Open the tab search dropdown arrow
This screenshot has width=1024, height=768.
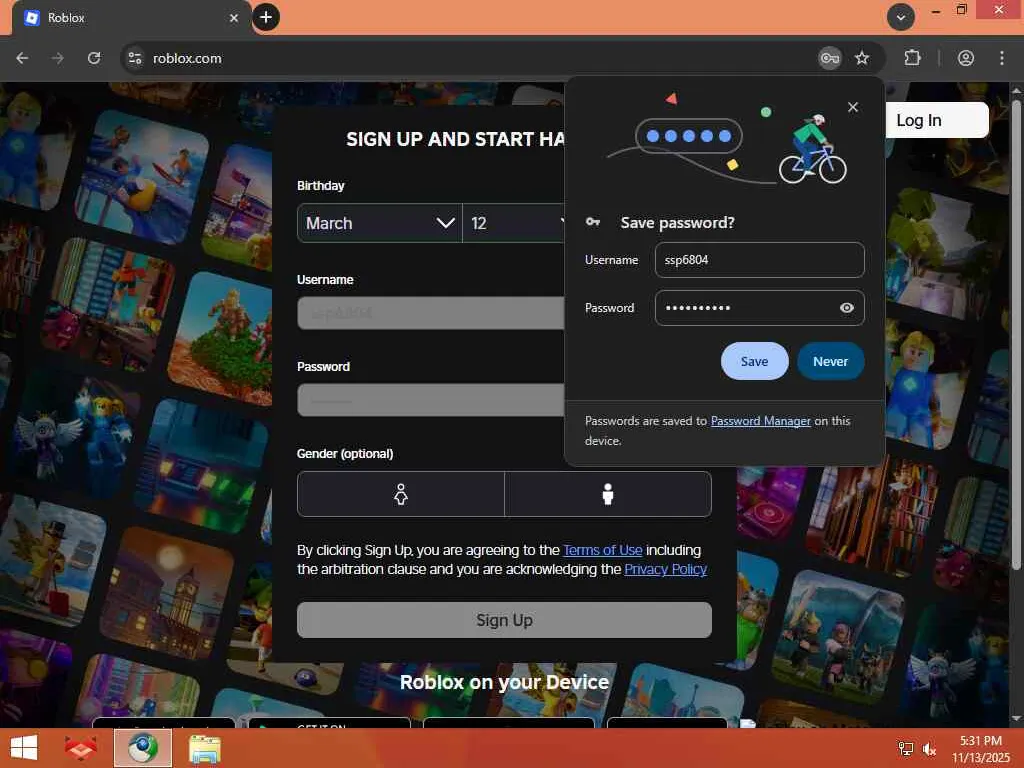coord(901,18)
